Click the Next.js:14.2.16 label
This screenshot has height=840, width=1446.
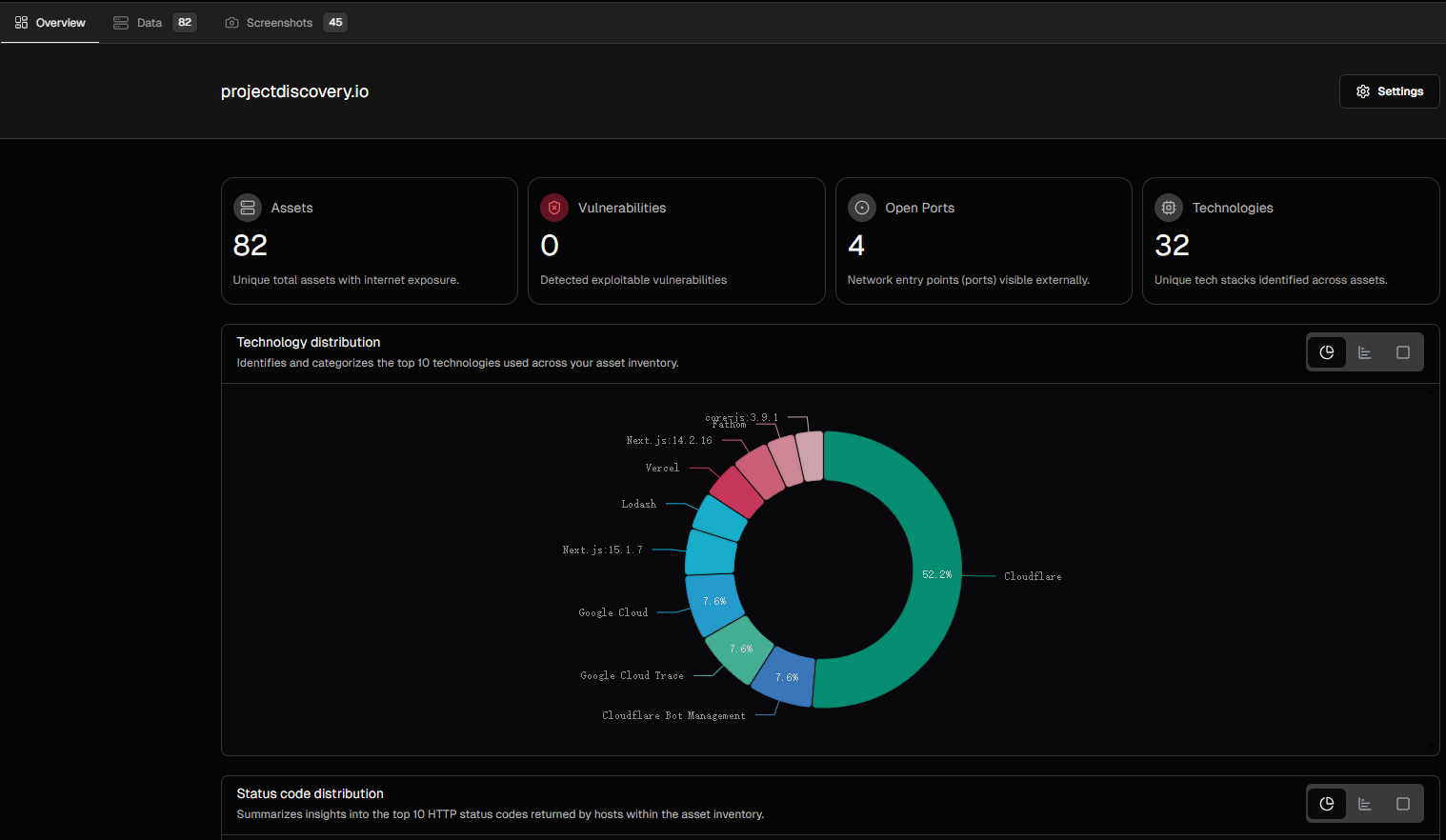click(x=669, y=440)
